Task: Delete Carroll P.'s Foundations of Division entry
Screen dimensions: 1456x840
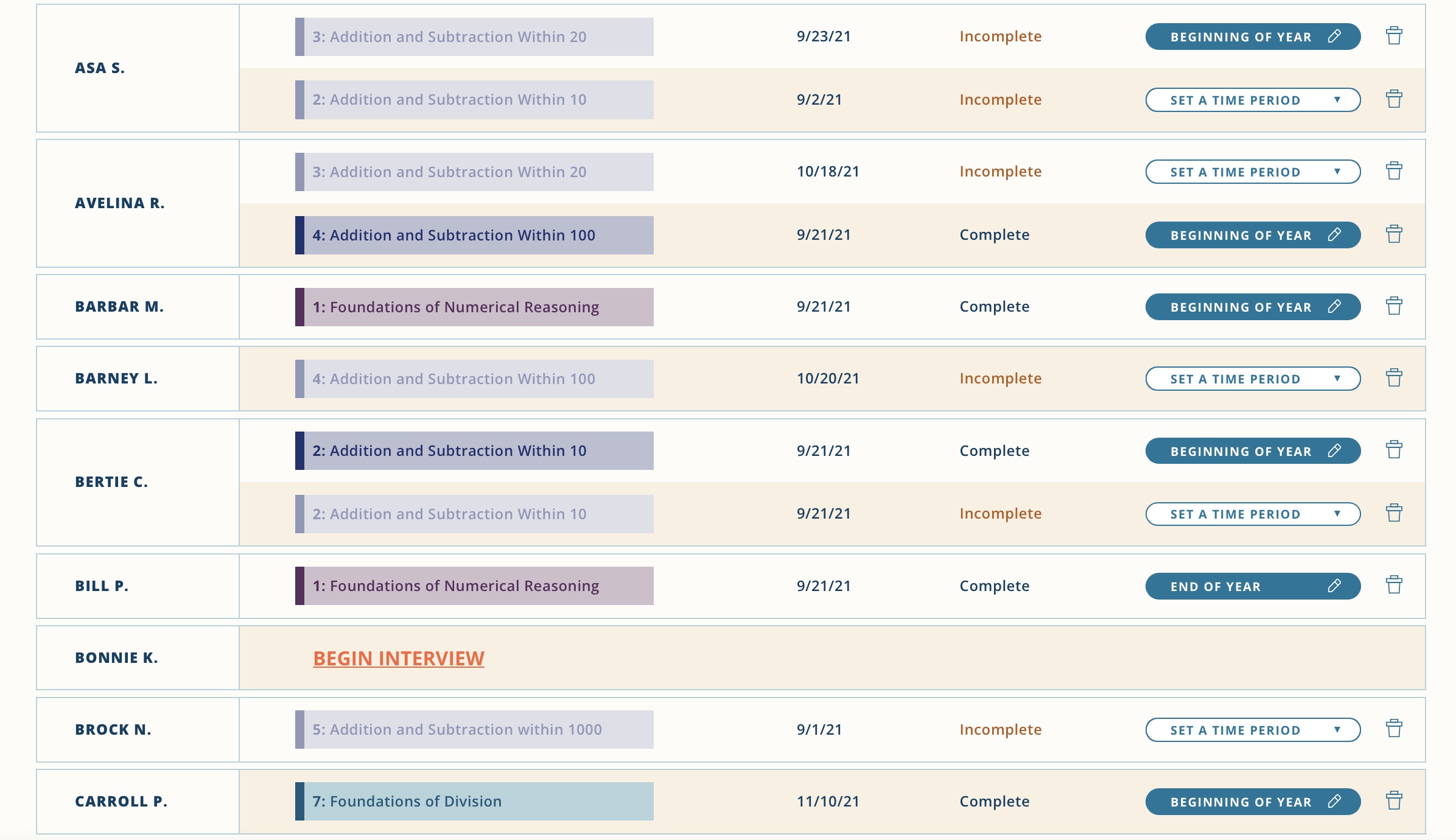Action: [1395, 801]
